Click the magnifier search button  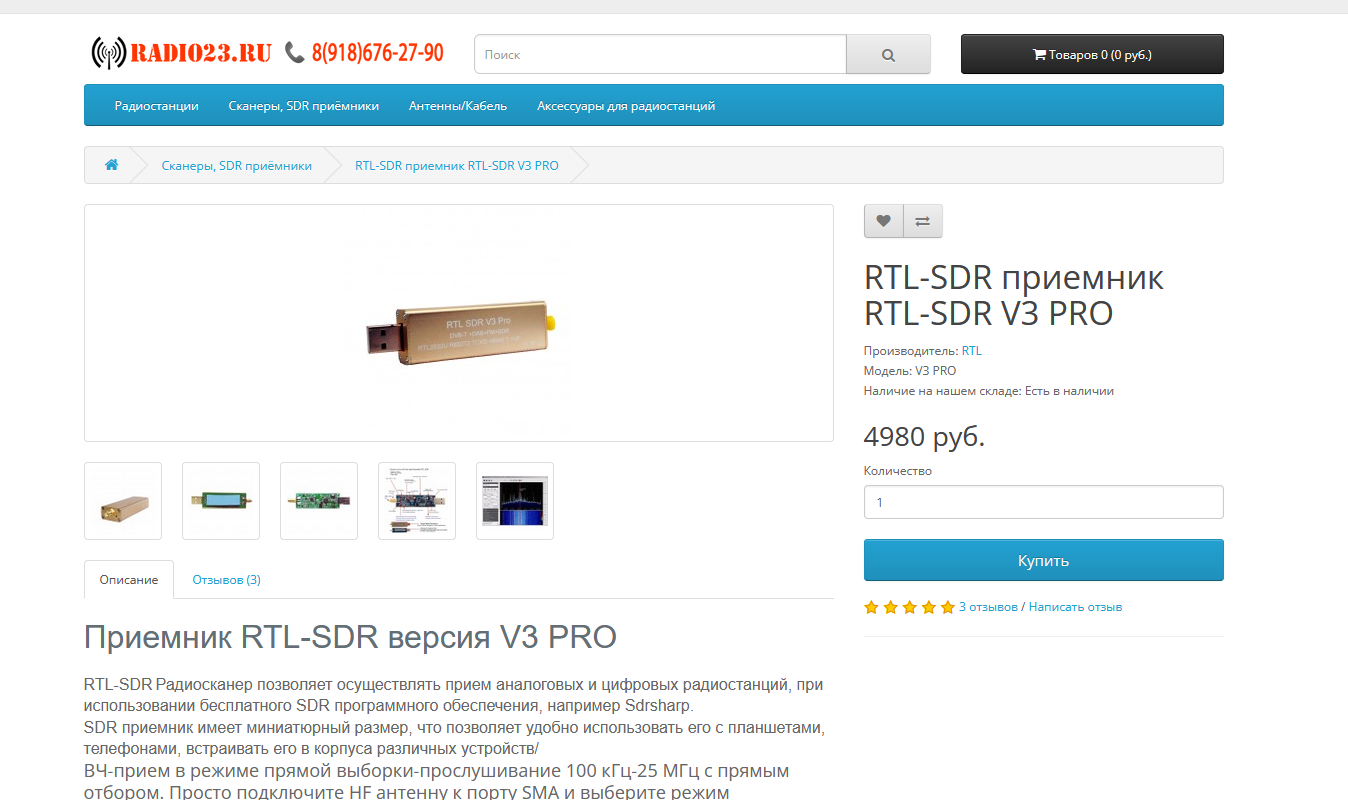coord(888,55)
